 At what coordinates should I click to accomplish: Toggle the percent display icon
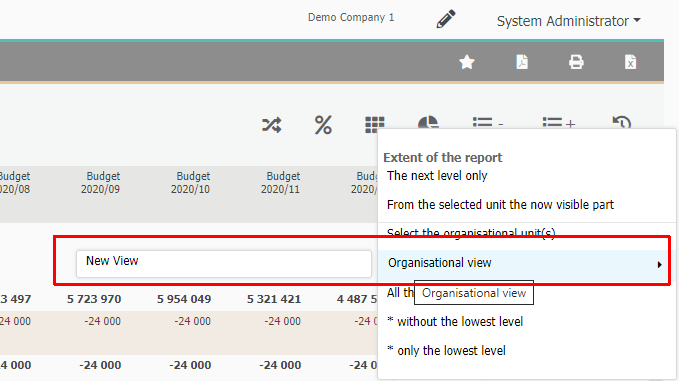click(x=323, y=125)
